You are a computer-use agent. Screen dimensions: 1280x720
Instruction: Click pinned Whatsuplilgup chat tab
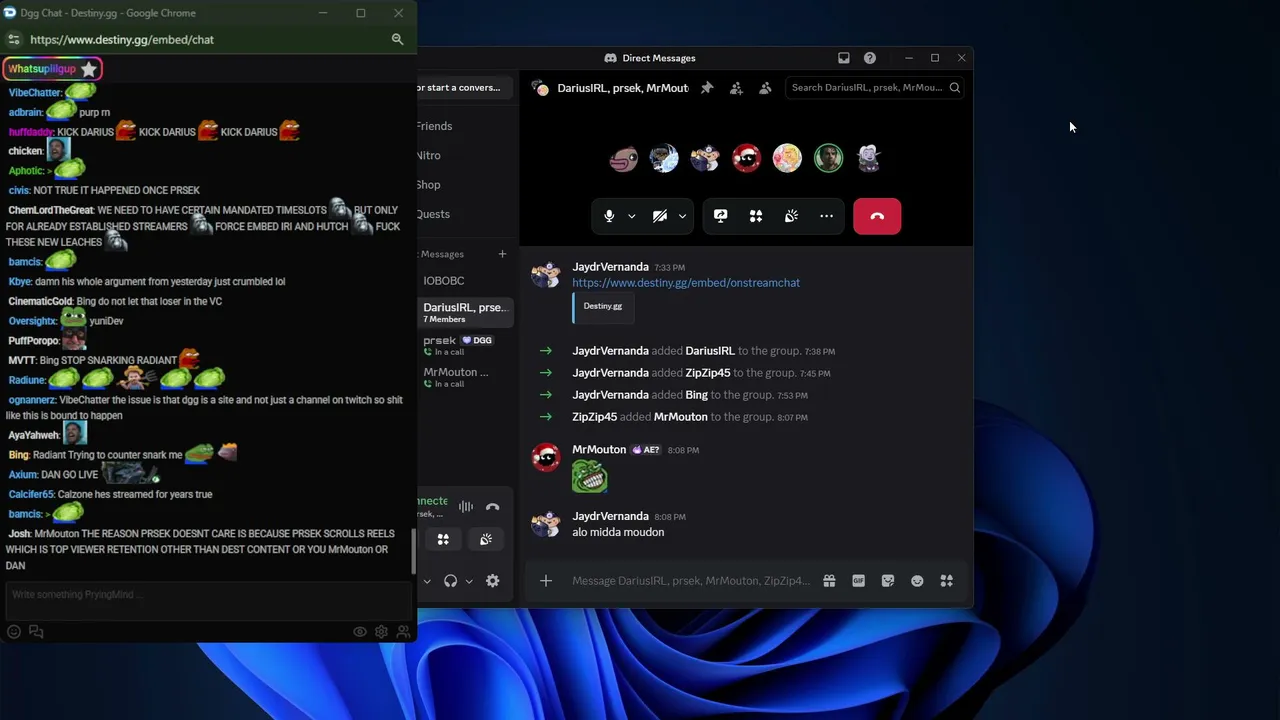[x=52, y=69]
